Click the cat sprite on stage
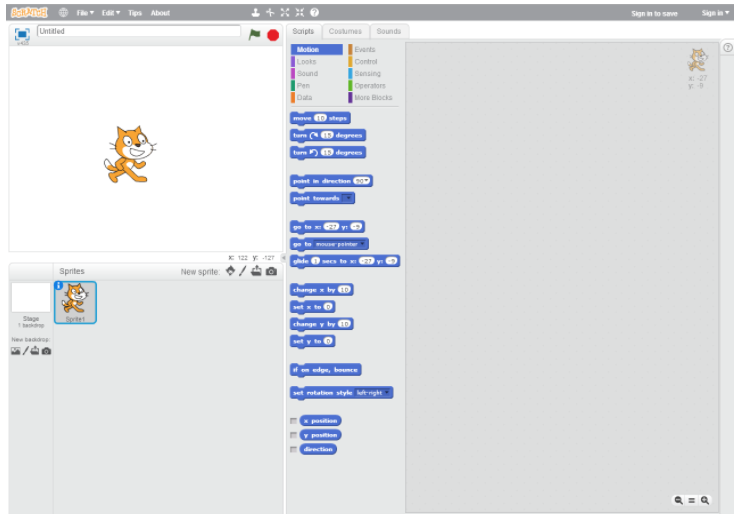Screen dimensions: 738x522 (129, 154)
